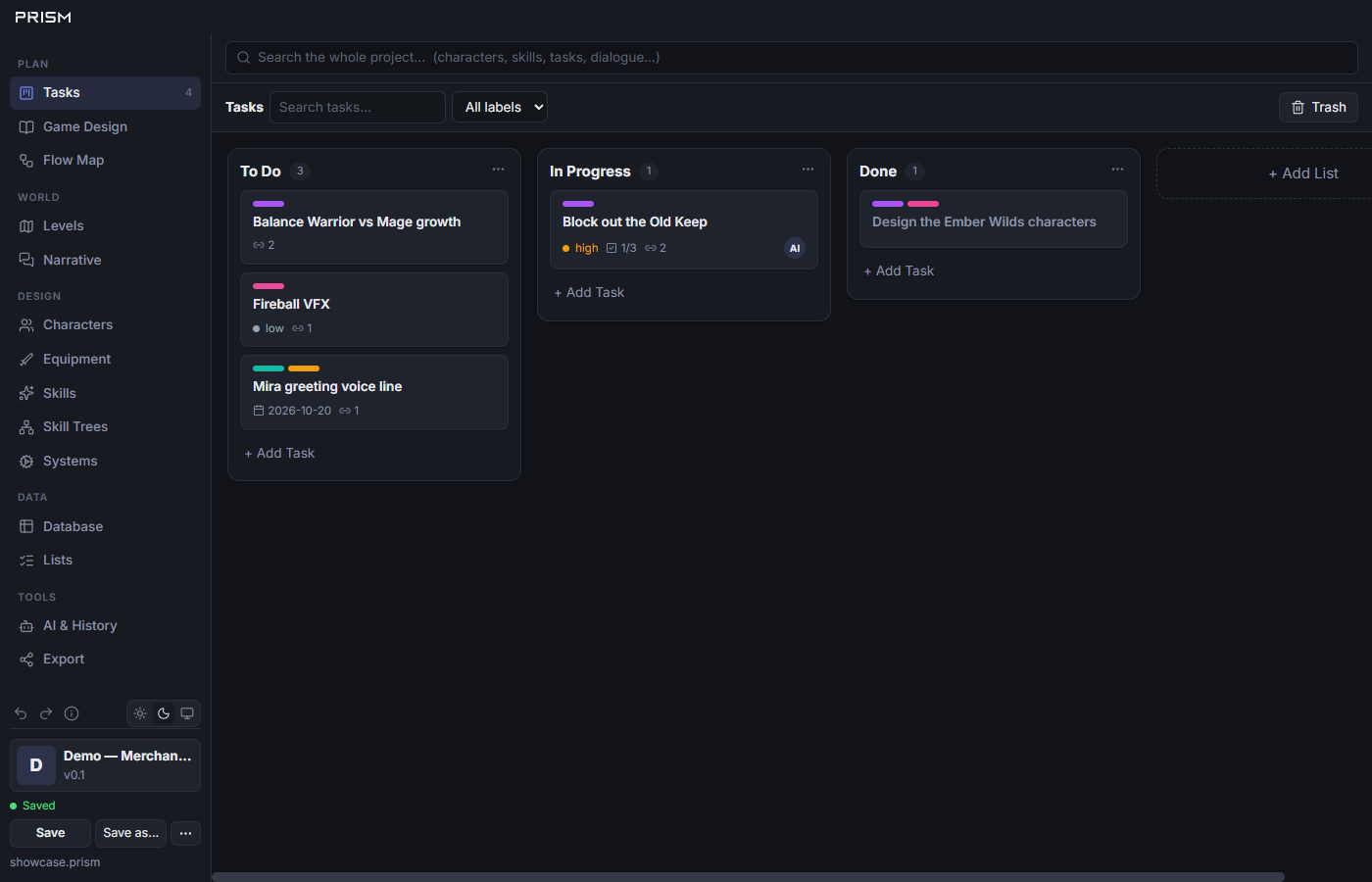
Task: Open the Flow Map page
Action: click(x=105, y=160)
